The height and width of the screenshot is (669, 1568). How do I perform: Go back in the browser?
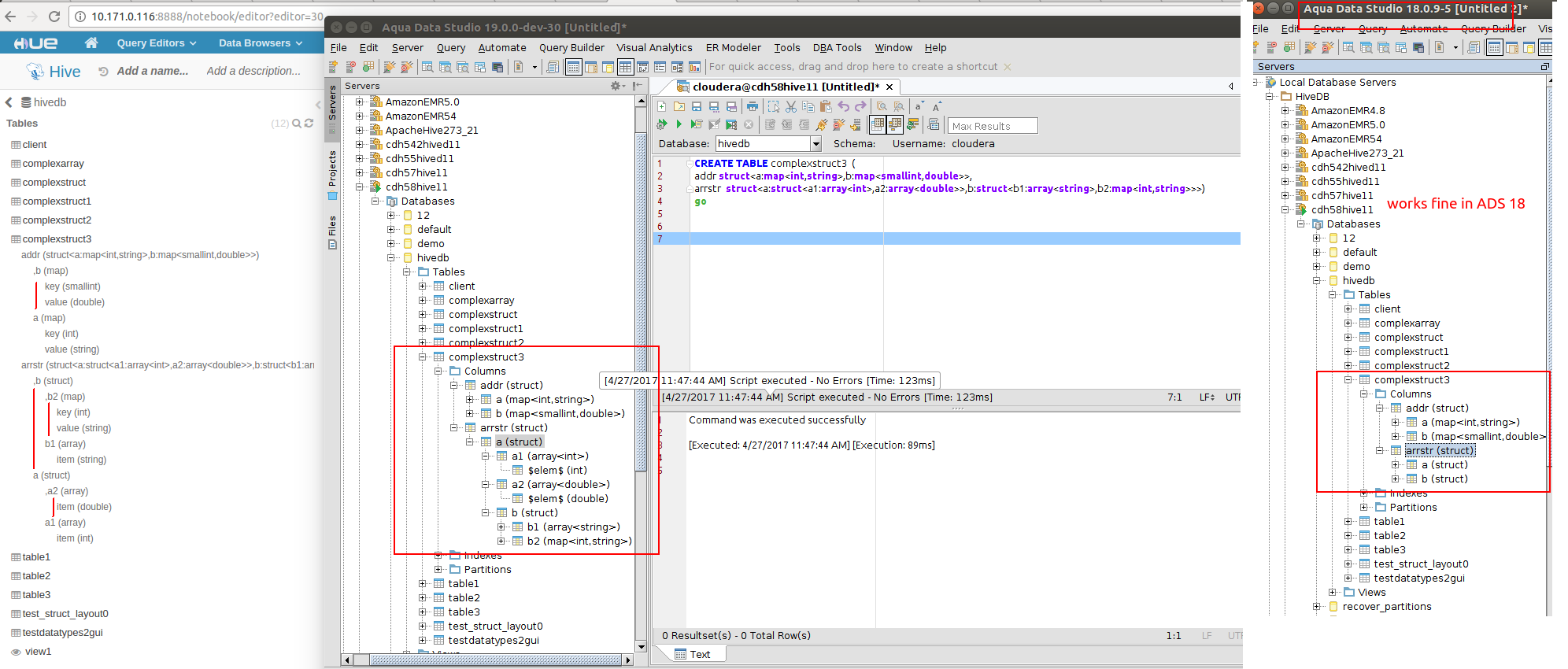click(10, 16)
